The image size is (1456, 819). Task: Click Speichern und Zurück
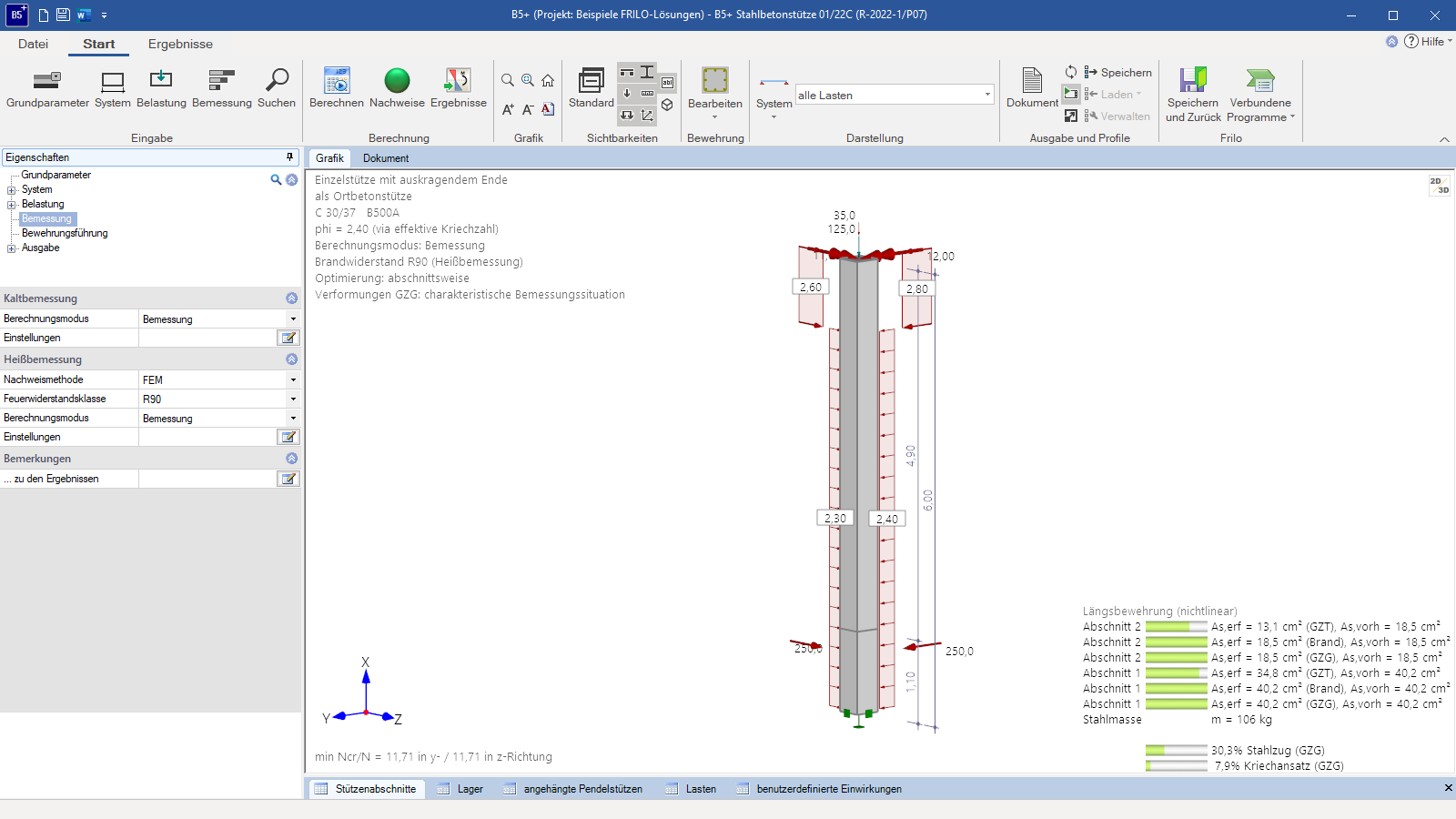click(x=1193, y=95)
